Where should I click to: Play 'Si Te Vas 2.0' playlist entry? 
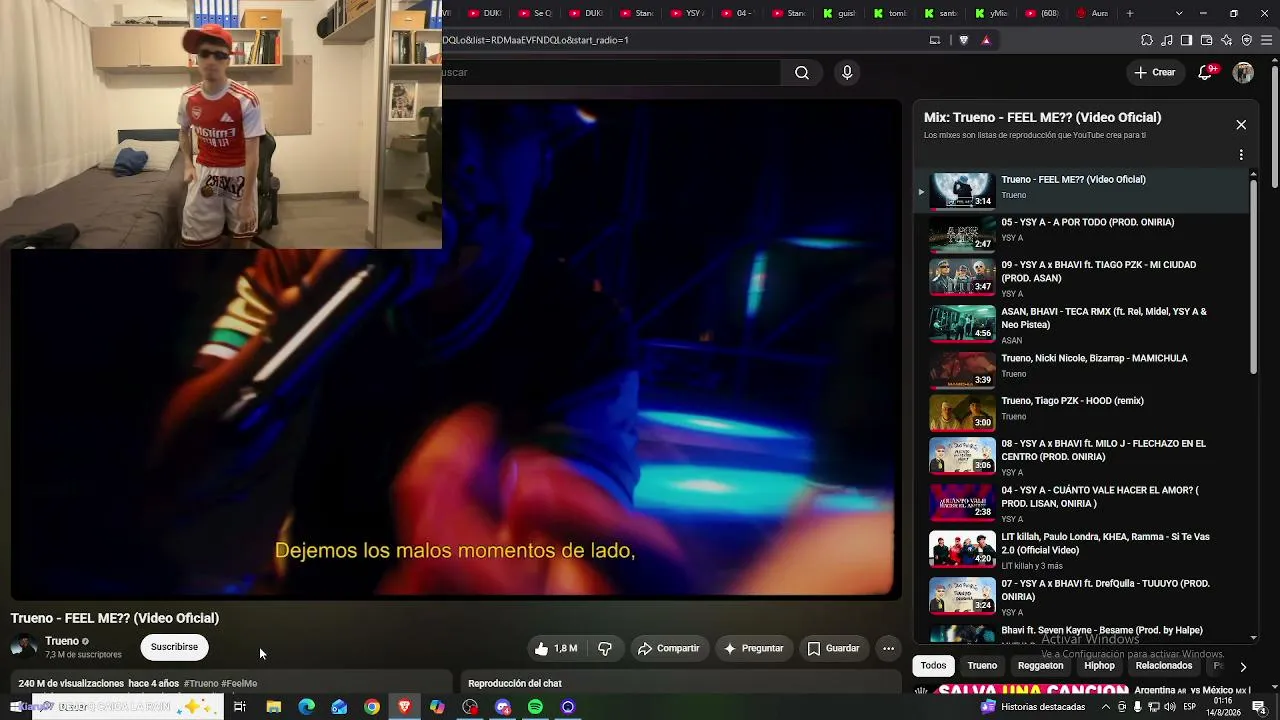click(x=1083, y=550)
